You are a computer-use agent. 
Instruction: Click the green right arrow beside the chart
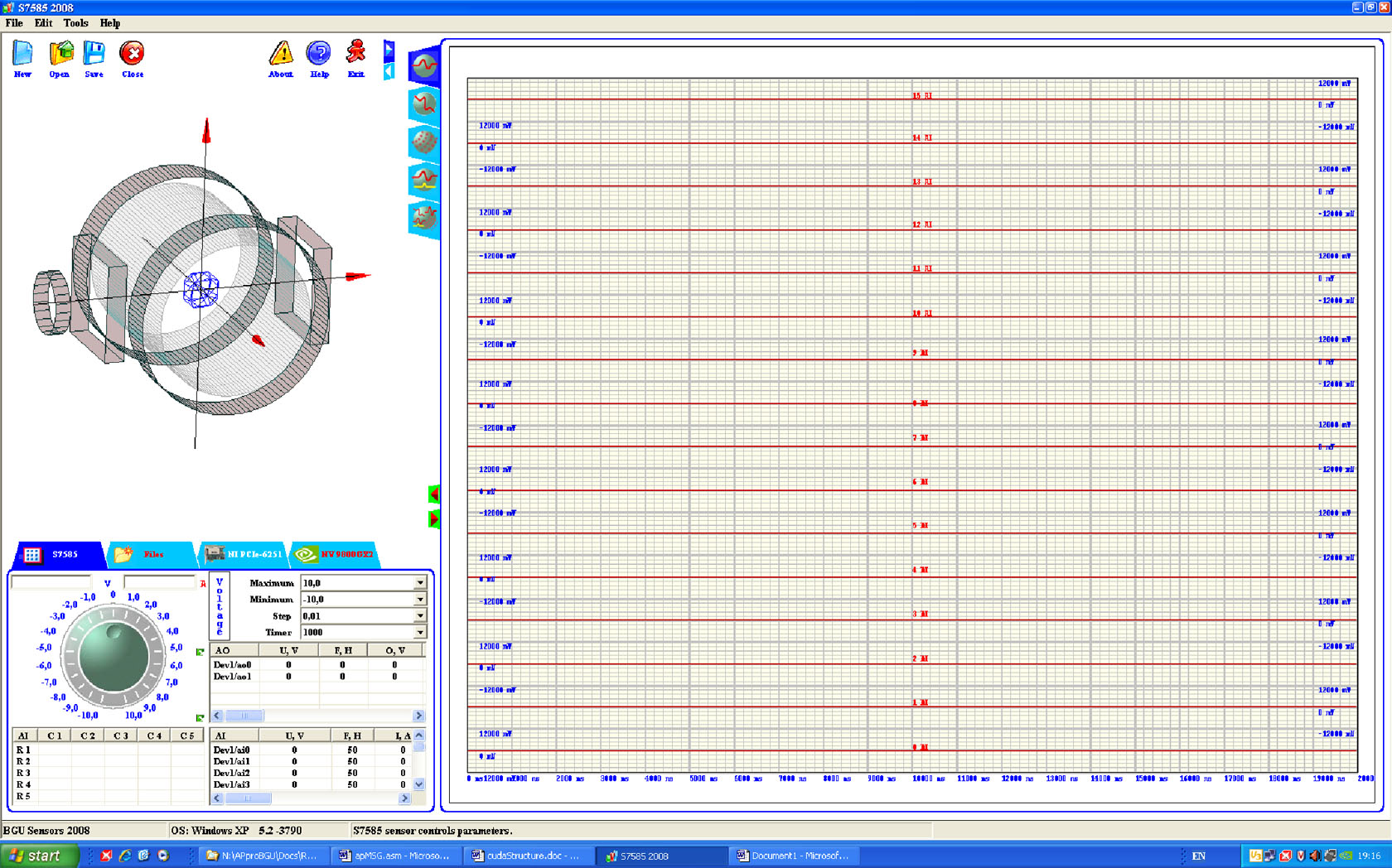coord(433,519)
